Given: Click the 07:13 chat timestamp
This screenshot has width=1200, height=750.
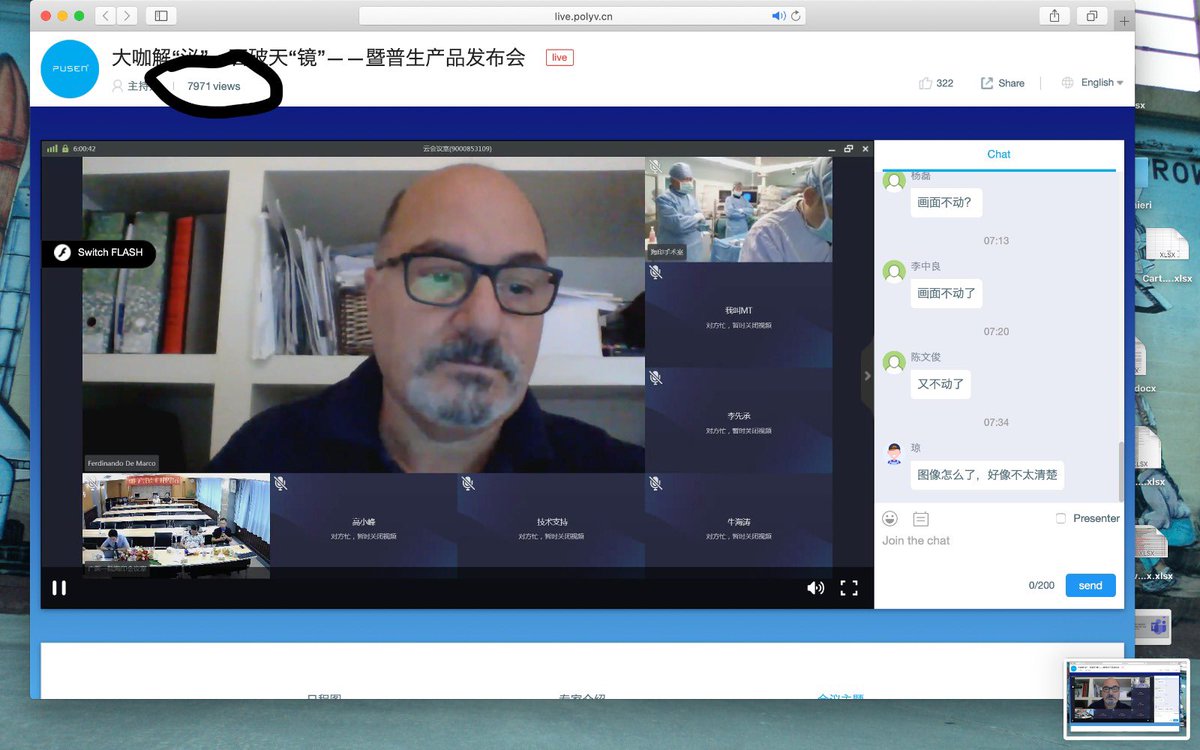Looking at the screenshot, I should [x=996, y=241].
